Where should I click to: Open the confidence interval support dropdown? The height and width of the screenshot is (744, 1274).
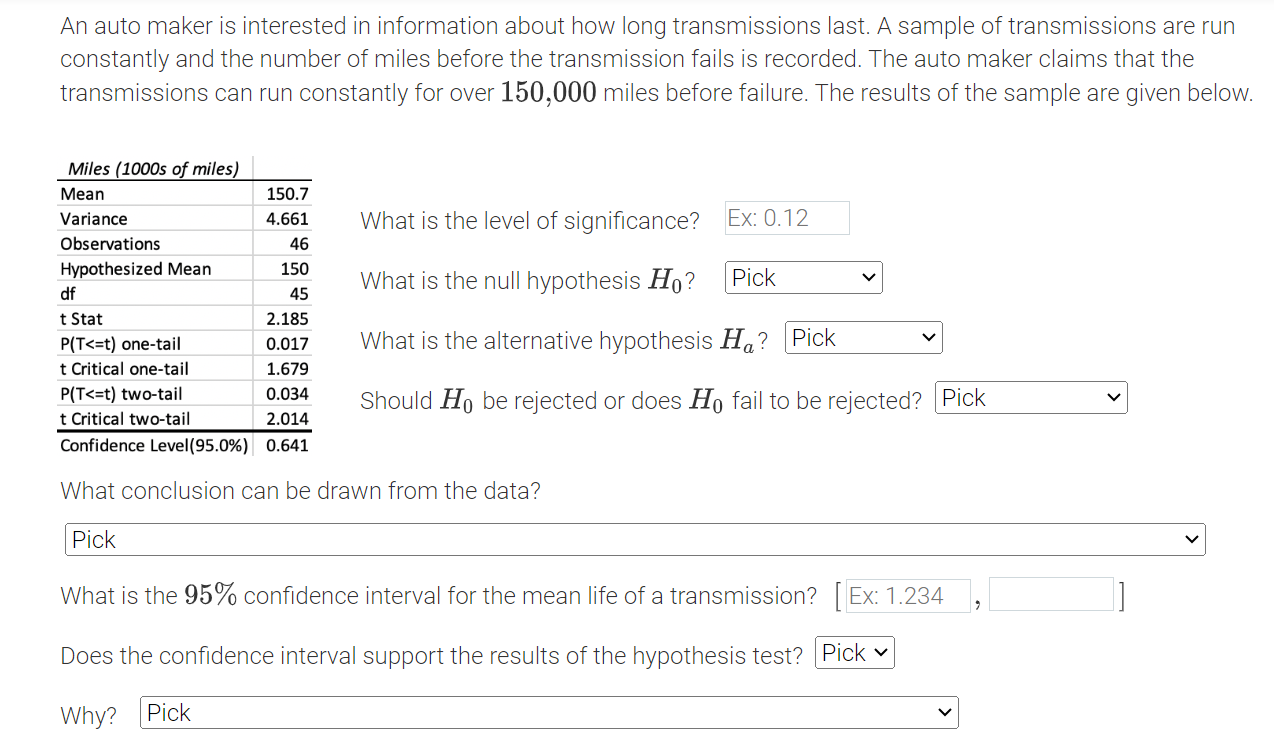(855, 653)
